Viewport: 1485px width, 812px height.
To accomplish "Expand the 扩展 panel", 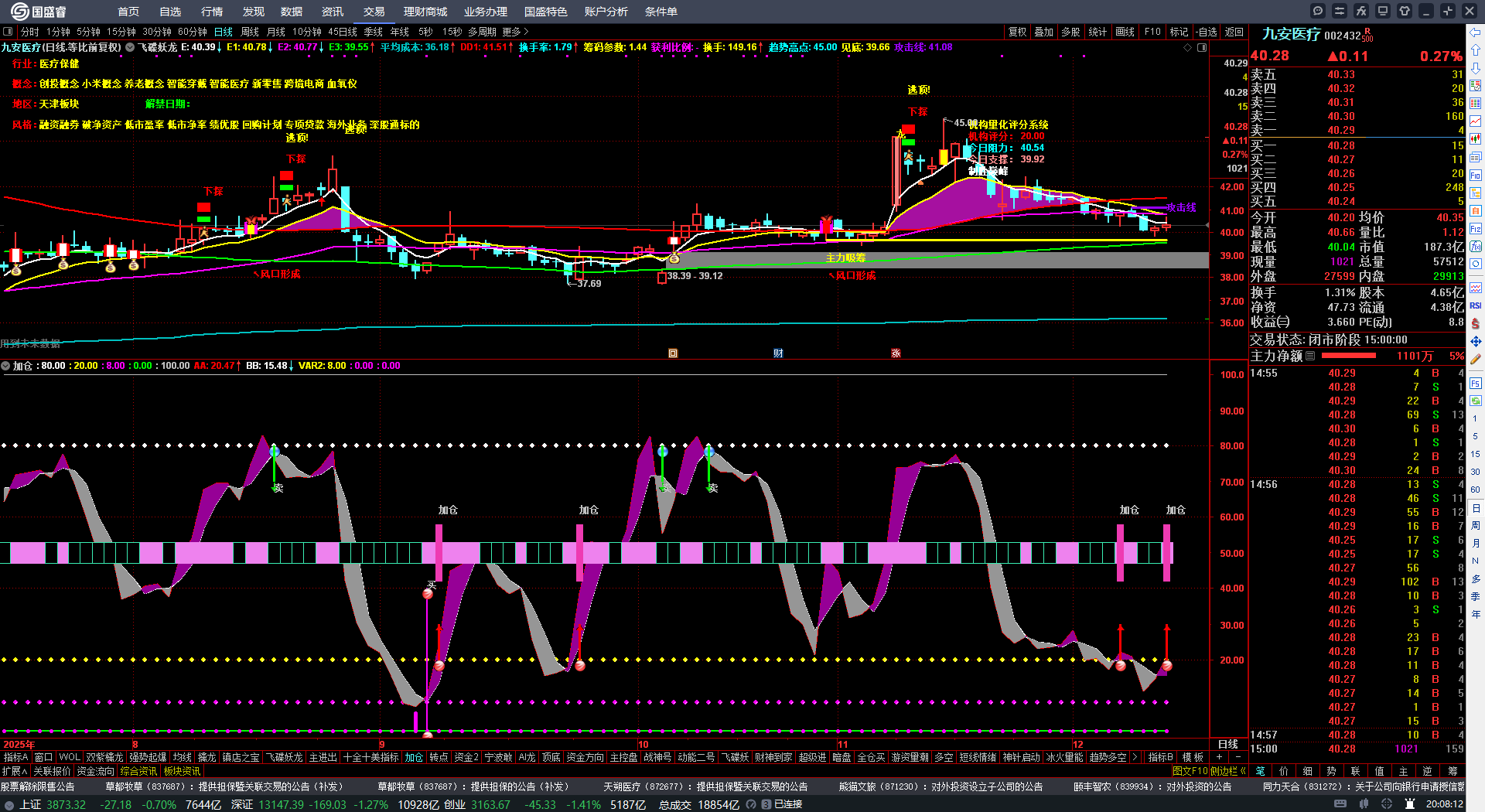I will pyautogui.click(x=14, y=771).
